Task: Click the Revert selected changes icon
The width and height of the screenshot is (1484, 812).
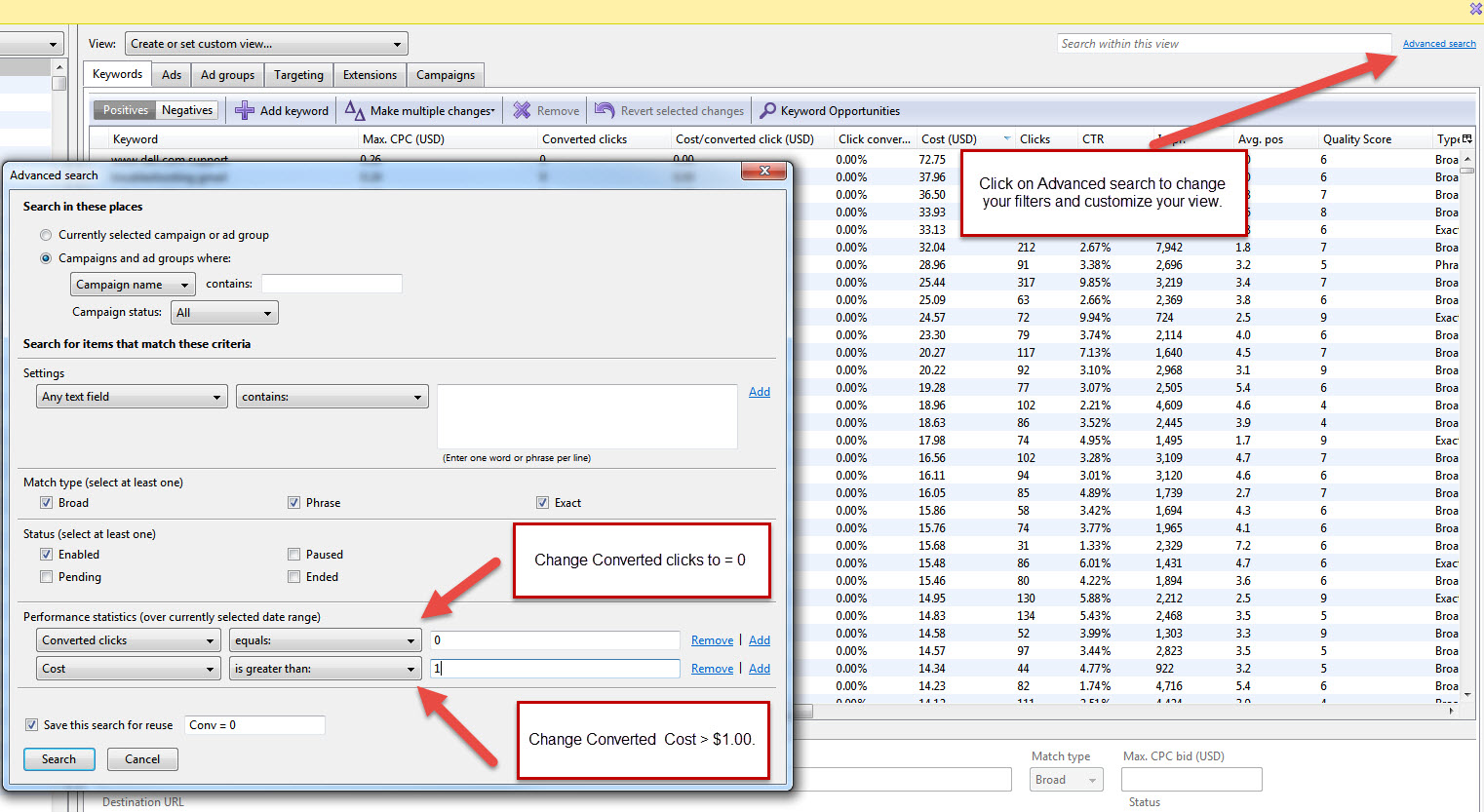Action: coord(605,110)
